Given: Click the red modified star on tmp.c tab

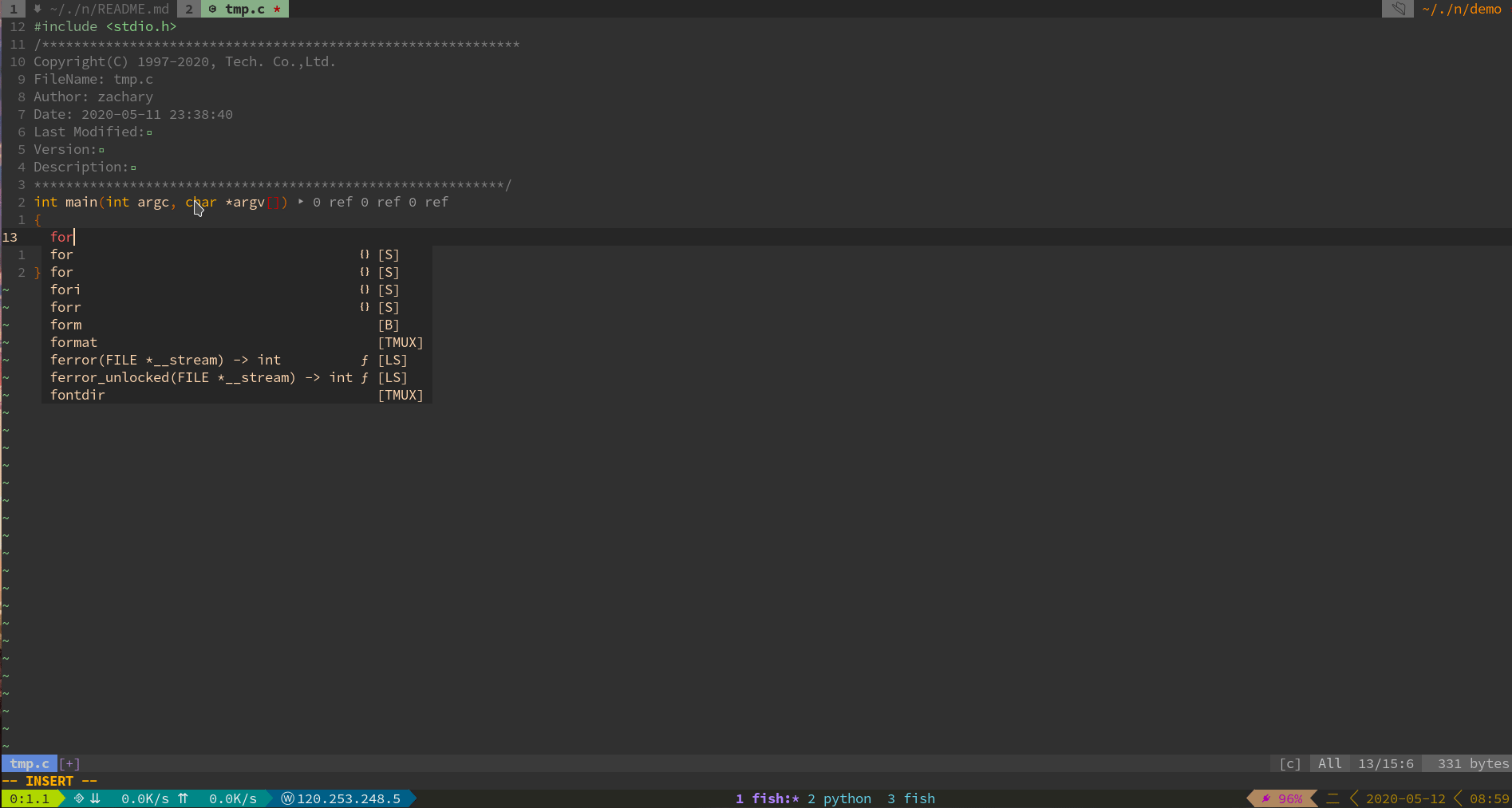Looking at the screenshot, I should 277,9.
